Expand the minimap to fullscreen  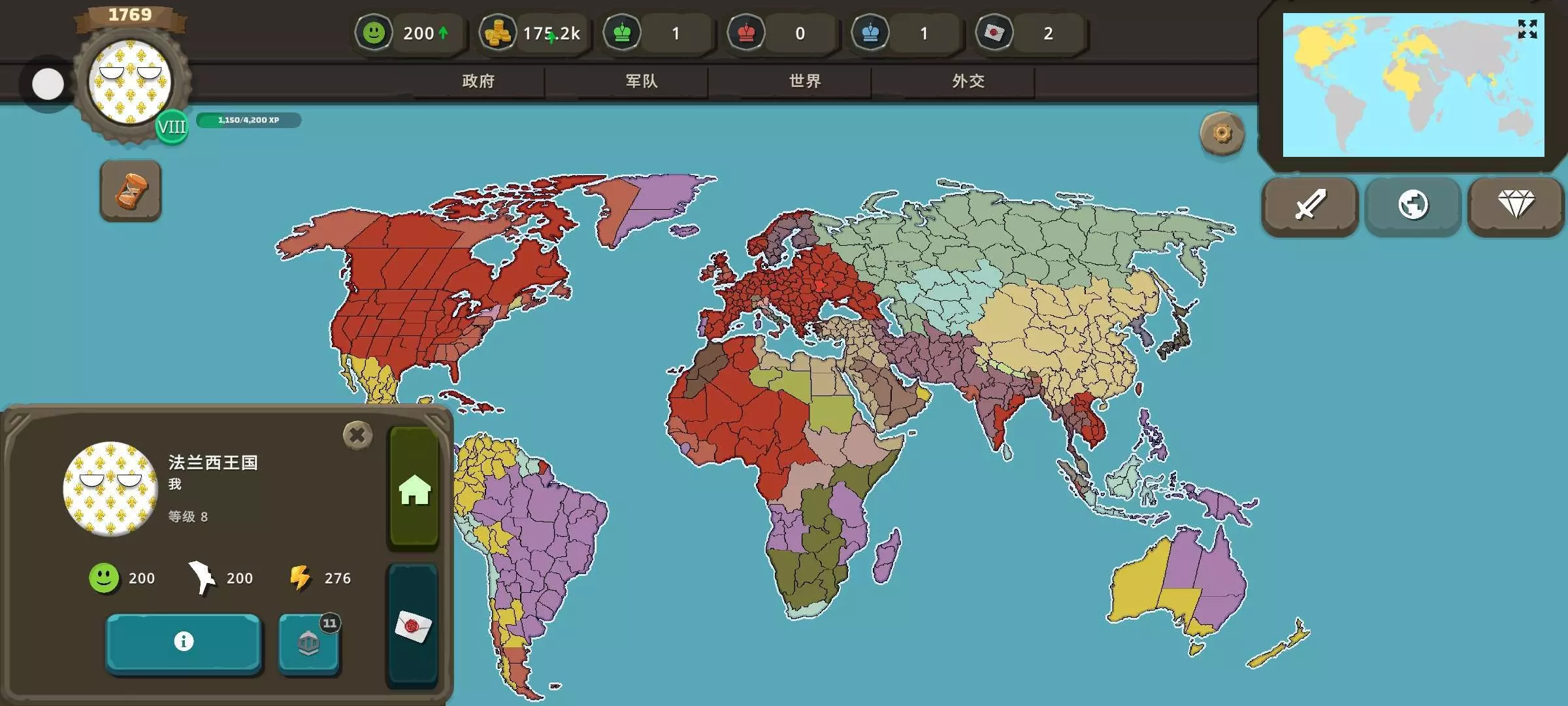(x=1527, y=29)
